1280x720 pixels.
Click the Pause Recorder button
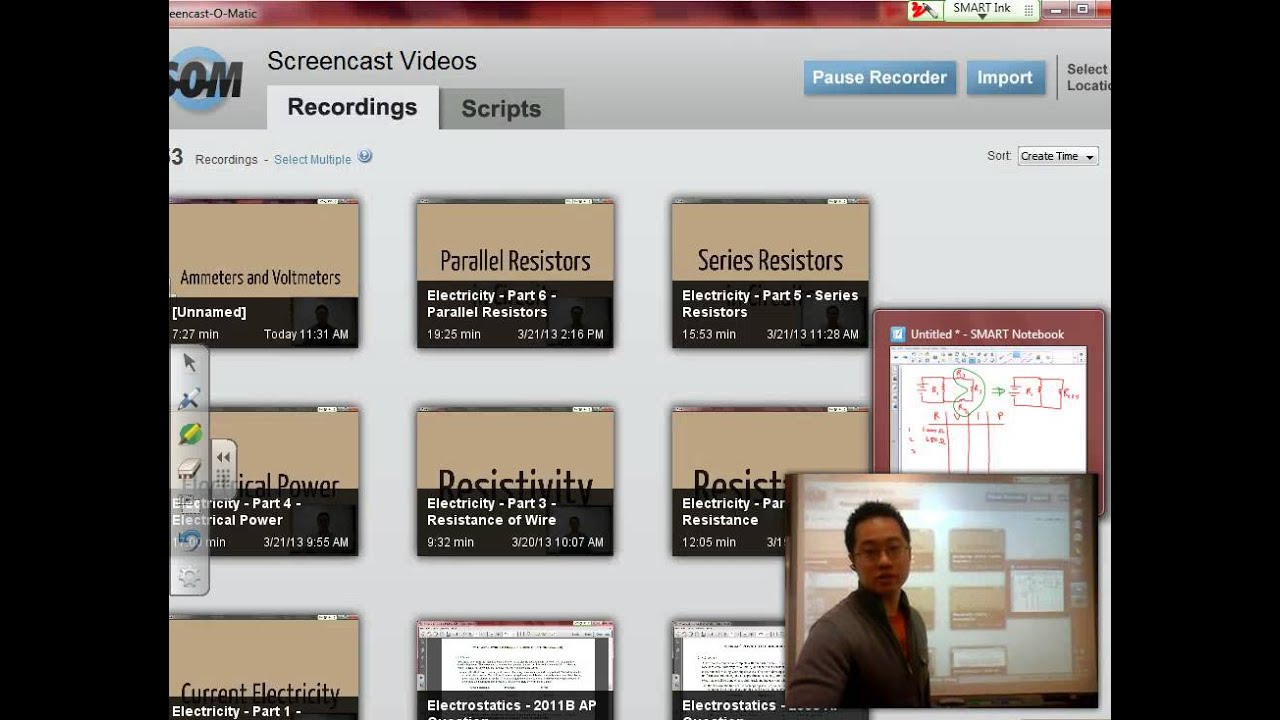pos(880,78)
